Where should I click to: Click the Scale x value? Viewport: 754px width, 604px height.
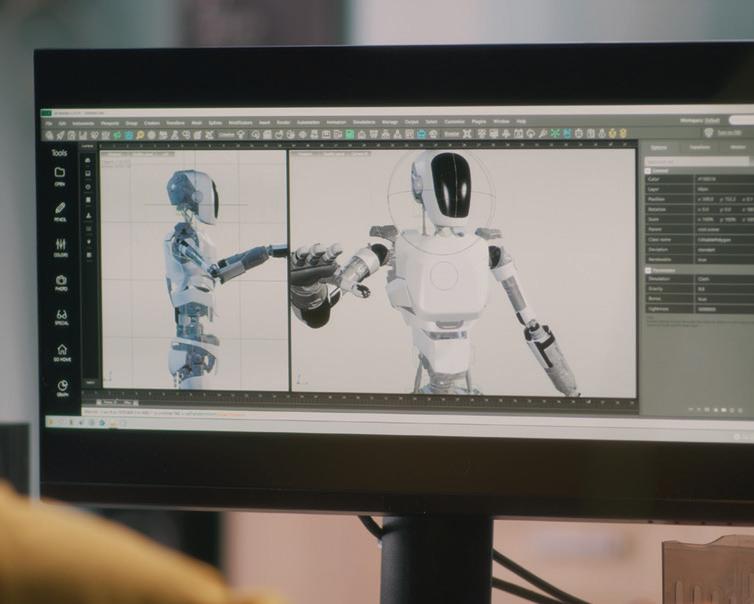pyautogui.click(x=704, y=219)
